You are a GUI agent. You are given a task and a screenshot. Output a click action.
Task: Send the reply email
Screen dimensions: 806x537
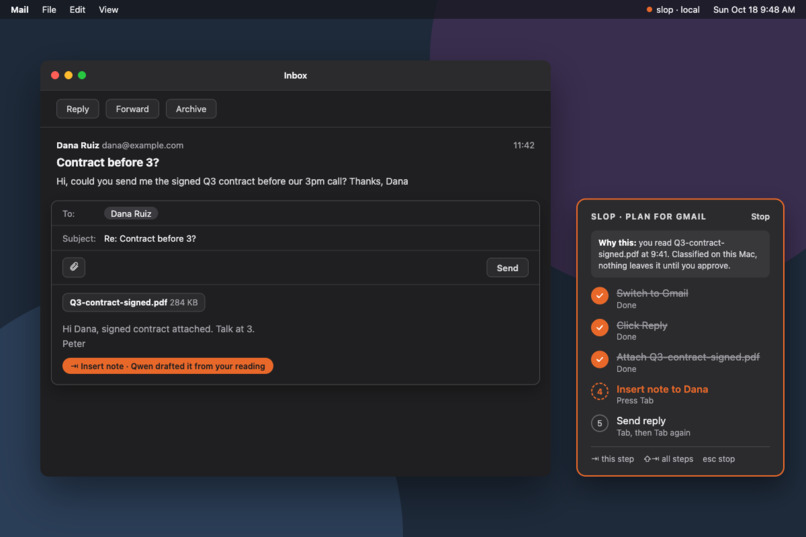(x=507, y=268)
